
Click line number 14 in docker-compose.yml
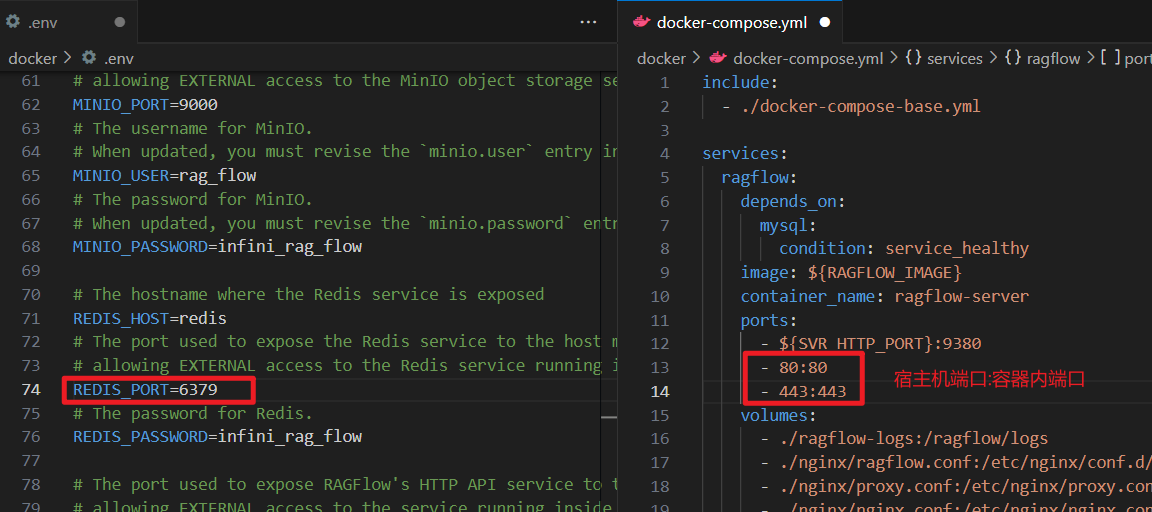659,391
